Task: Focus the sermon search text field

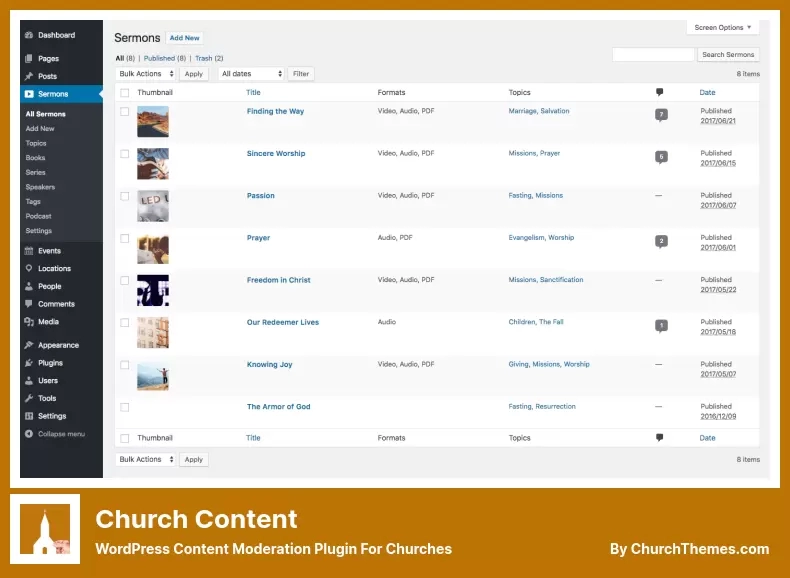Action: pos(653,54)
